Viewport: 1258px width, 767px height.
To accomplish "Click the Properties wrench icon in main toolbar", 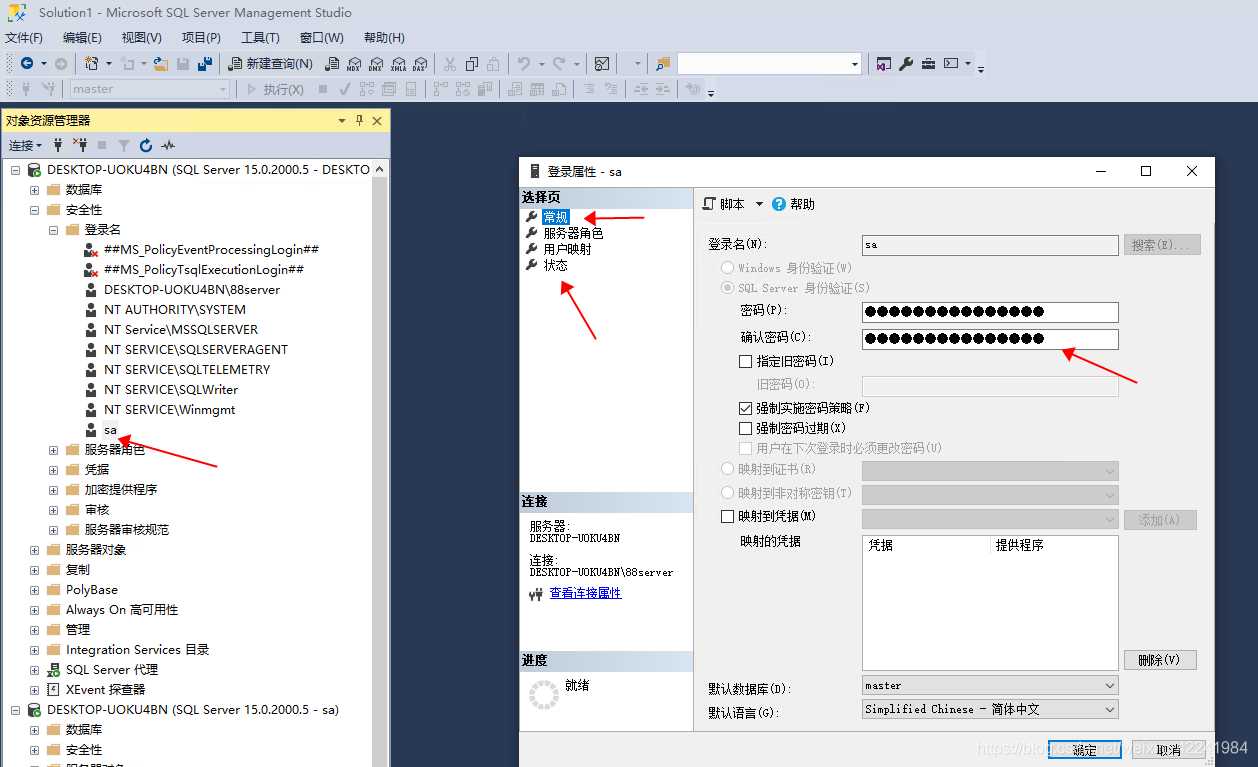I will coord(906,63).
